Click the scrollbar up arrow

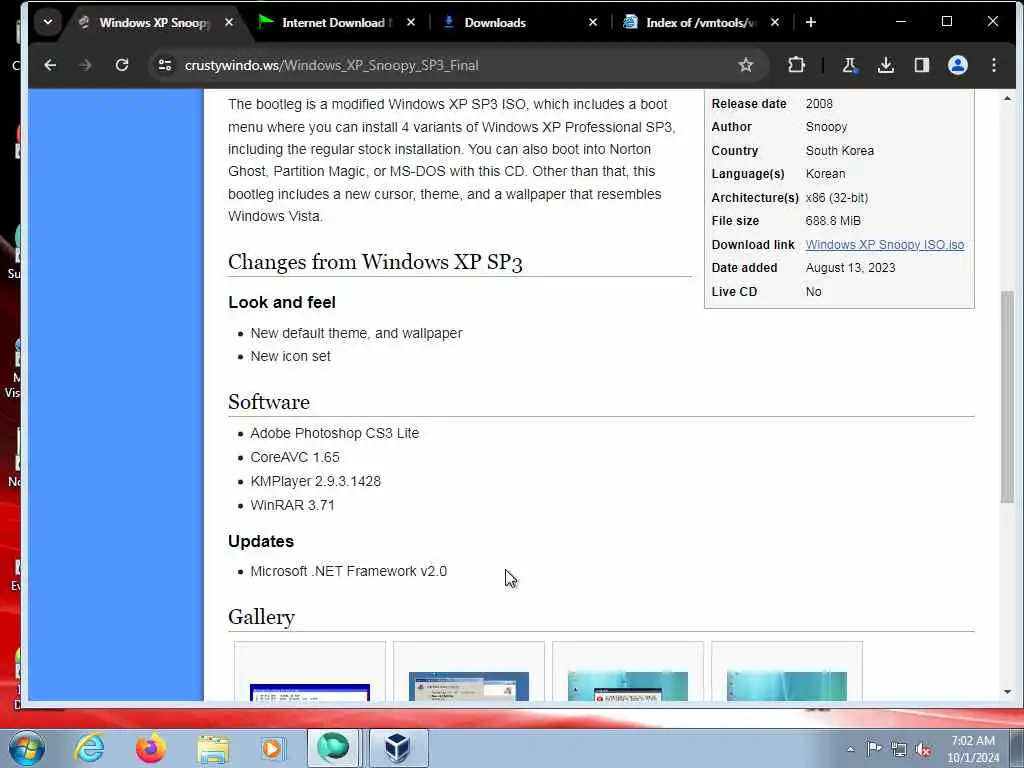click(x=1007, y=99)
